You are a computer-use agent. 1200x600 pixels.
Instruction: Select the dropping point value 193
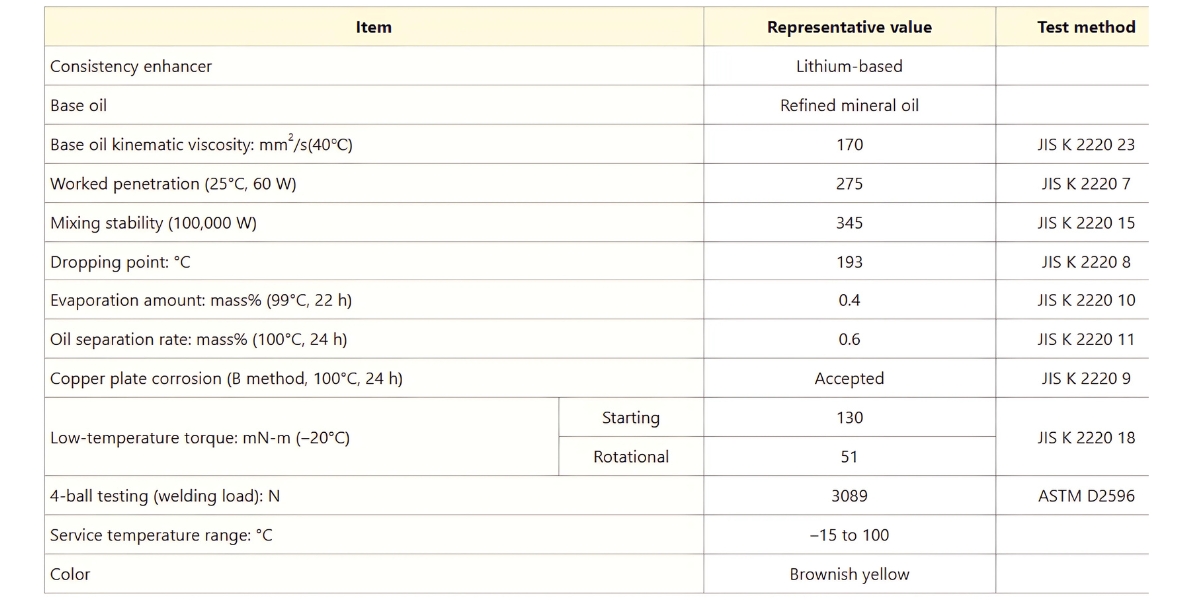[x=849, y=262]
